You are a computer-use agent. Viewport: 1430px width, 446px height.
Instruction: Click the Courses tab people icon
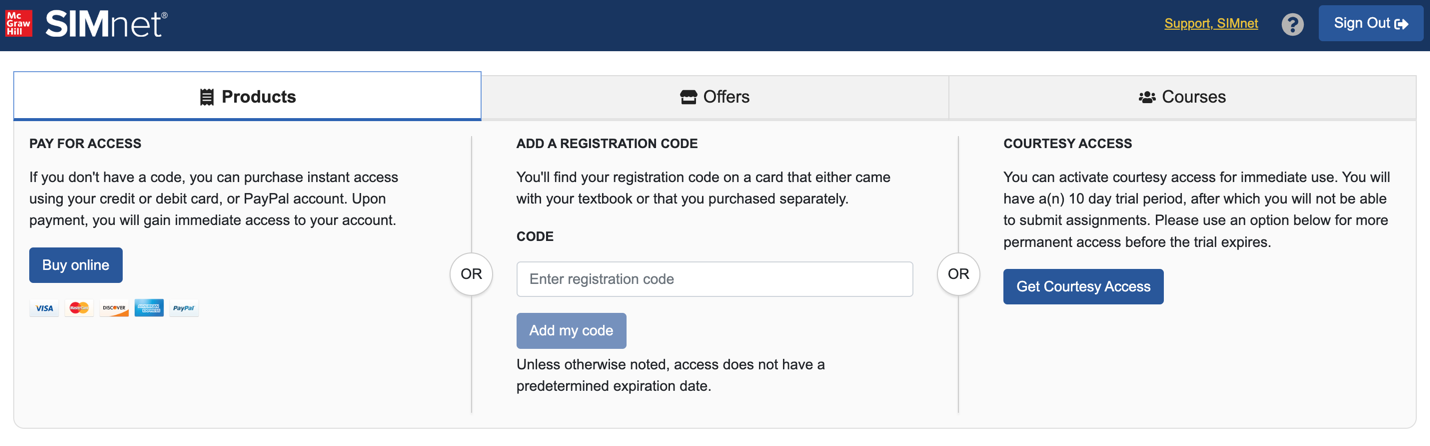(x=1147, y=97)
